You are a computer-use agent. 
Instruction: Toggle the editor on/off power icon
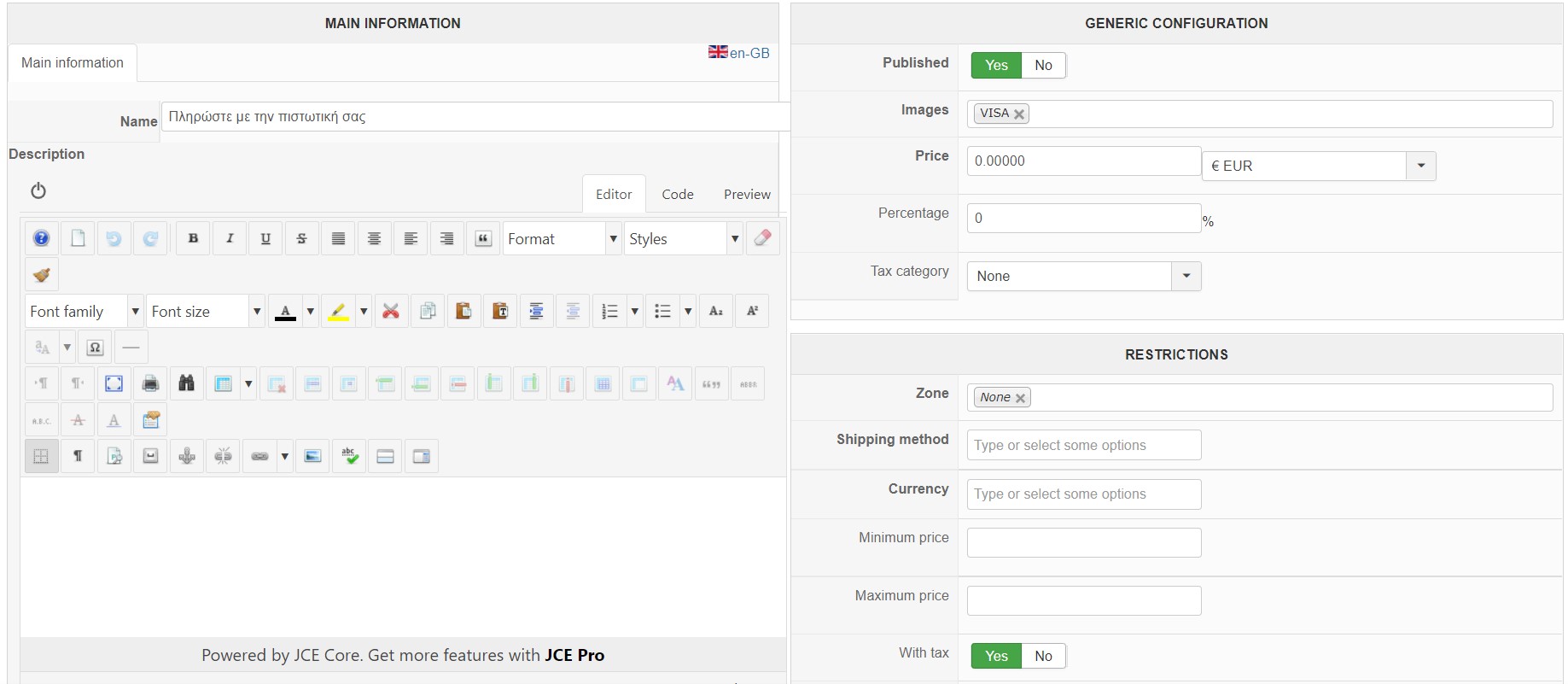tap(38, 190)
